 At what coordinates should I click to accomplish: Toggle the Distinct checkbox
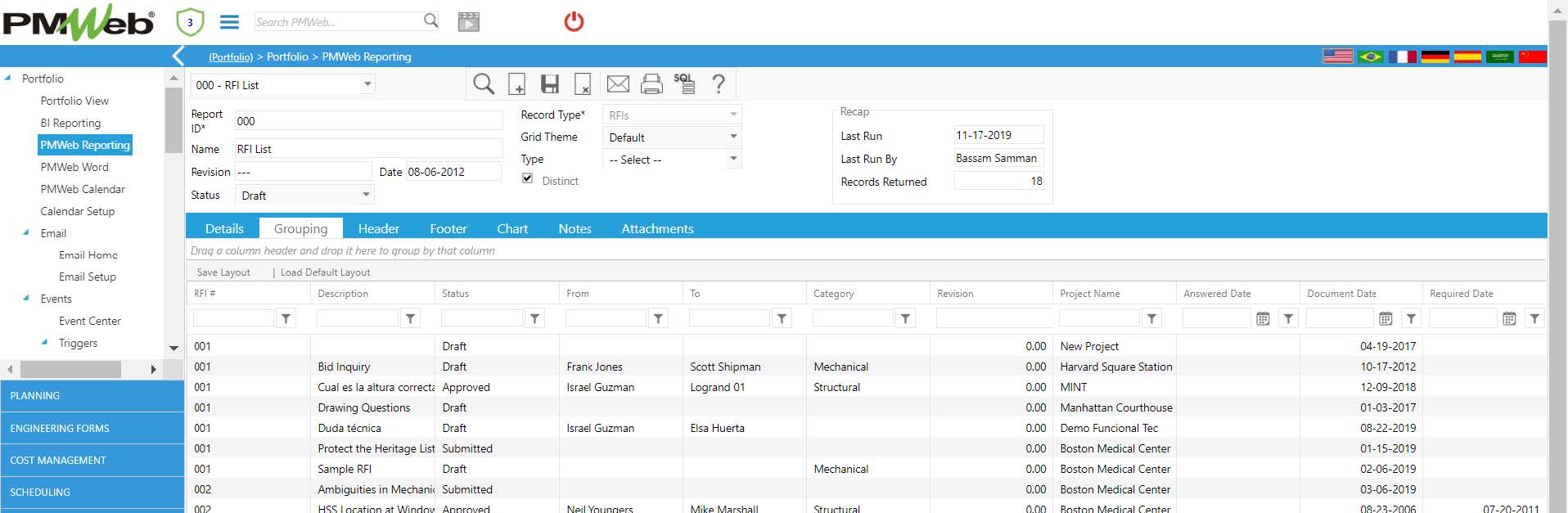click(528, 178)
